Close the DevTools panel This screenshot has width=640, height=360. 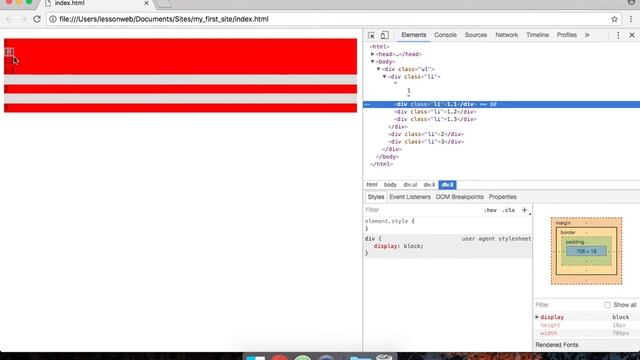(632, 36)
